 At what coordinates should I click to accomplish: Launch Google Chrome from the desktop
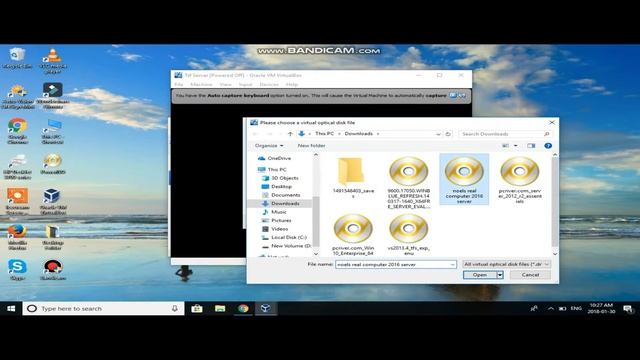(x=17, y=131)
